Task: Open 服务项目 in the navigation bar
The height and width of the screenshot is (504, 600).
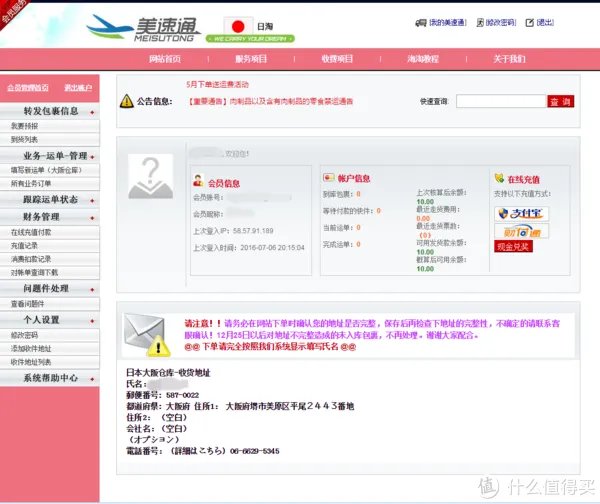Action: click(x=251, y=59)
